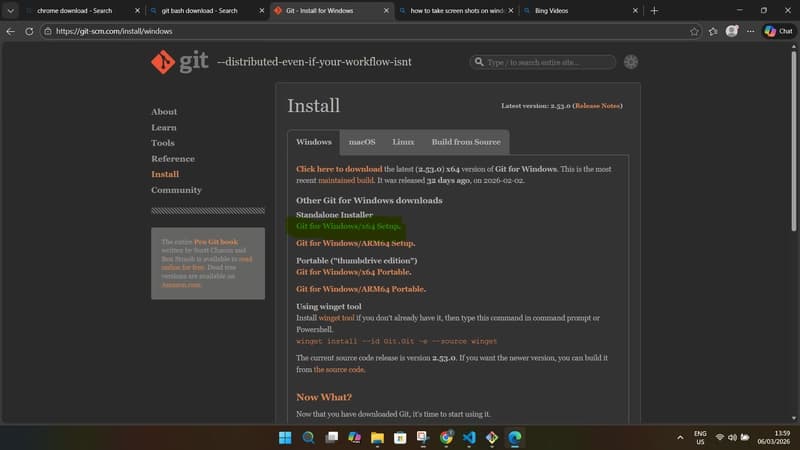800x450 pixels.
Task: Click the Pro Git book link
Action: [x=216, y=242]
